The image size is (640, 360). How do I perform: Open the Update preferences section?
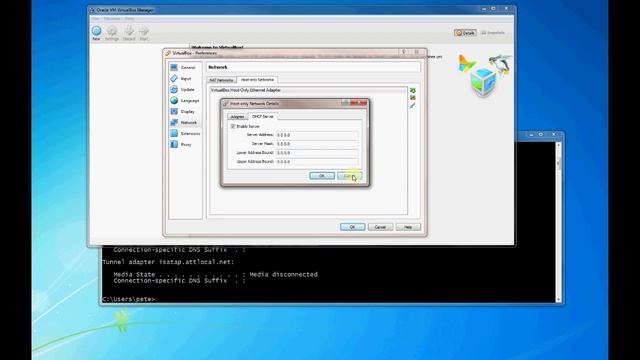pos(183,89)
